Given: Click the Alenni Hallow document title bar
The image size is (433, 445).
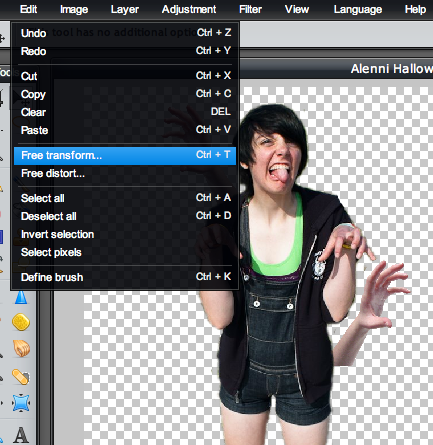Looking at the screenshot, I should click(336, 69).
